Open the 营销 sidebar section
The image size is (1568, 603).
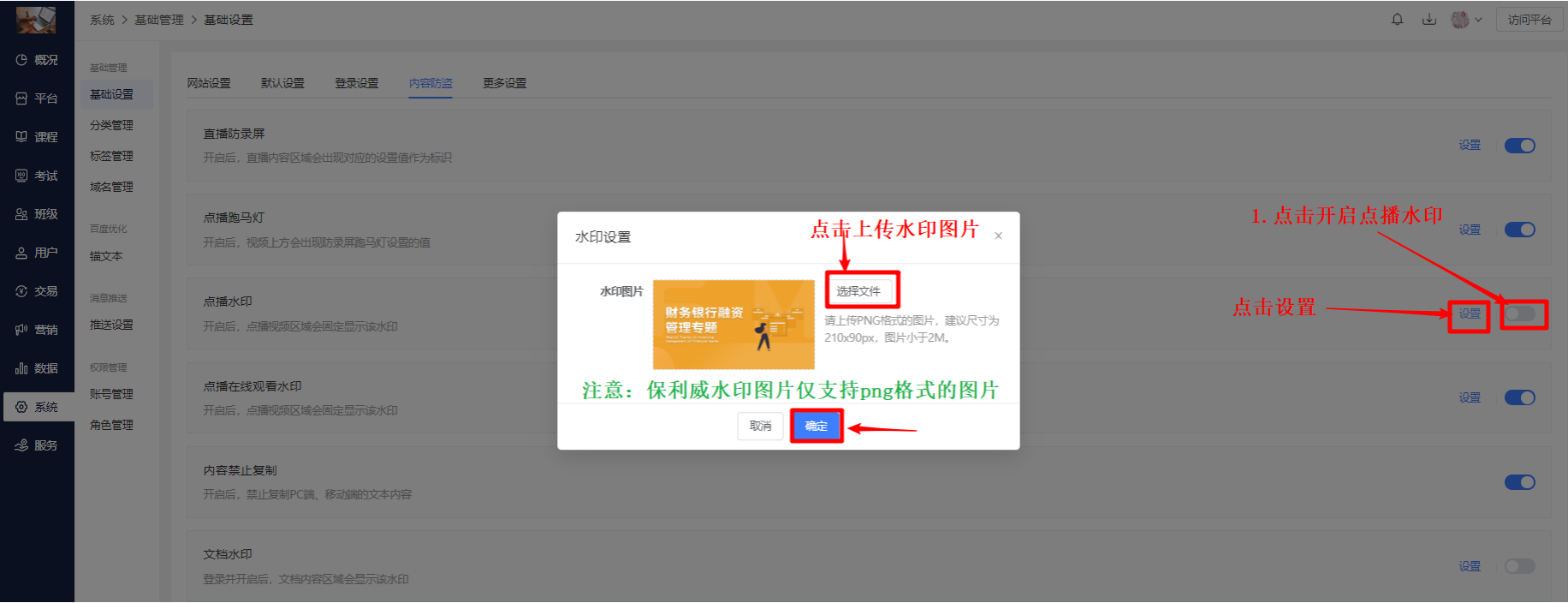37,330
